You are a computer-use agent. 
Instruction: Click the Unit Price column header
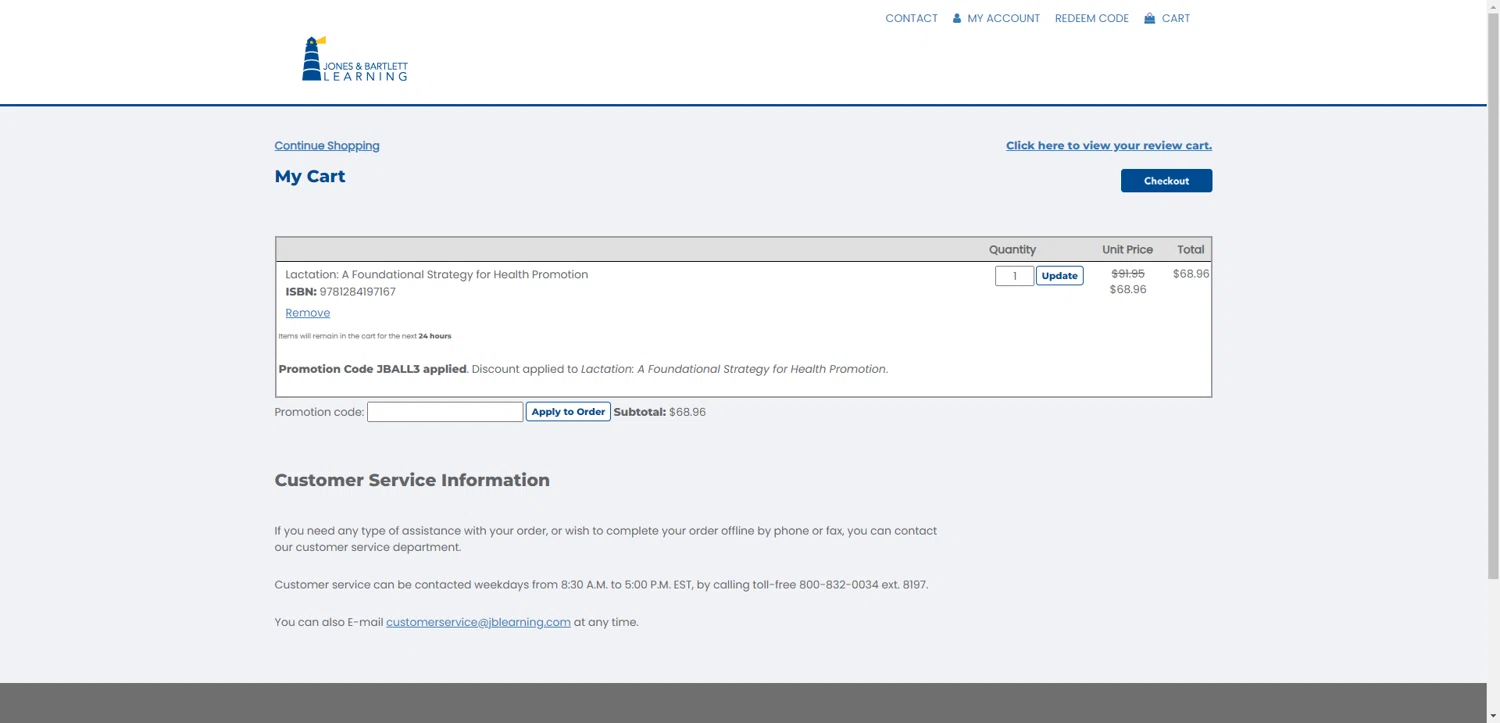tap(1127, 250)
